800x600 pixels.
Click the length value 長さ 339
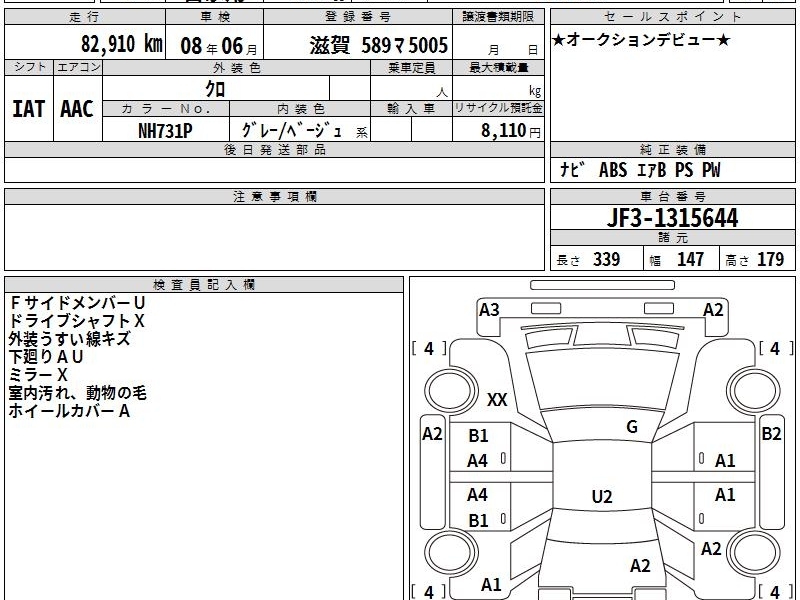pos(588,260)
